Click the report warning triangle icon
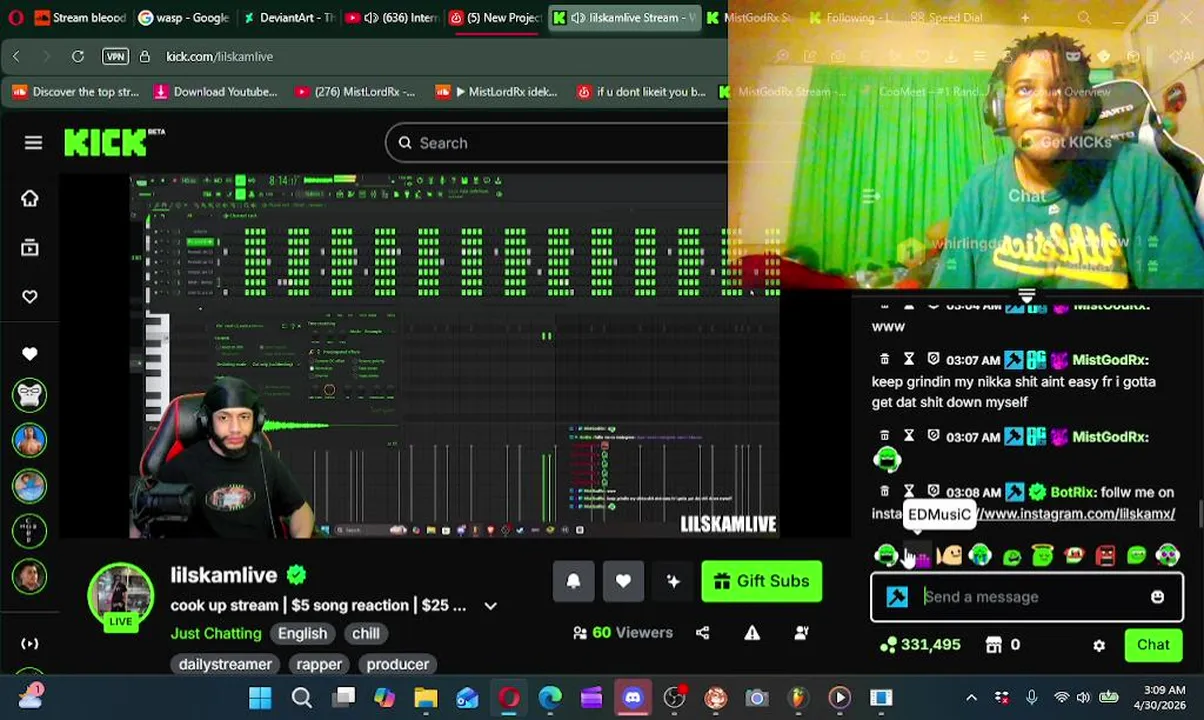1204x720 pixels. [752, 632]
